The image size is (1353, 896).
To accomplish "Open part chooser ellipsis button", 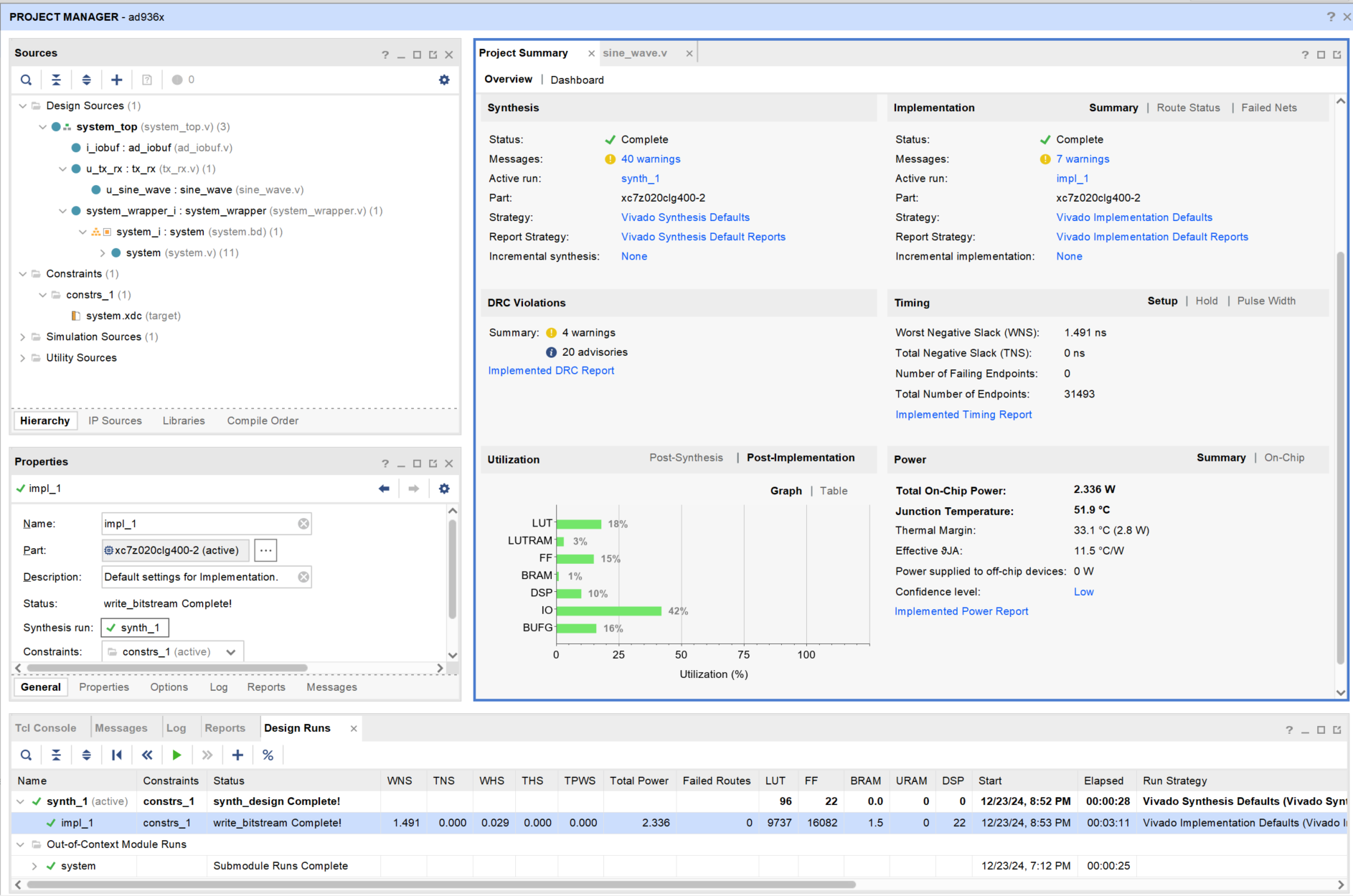I will tap(265, 550).
